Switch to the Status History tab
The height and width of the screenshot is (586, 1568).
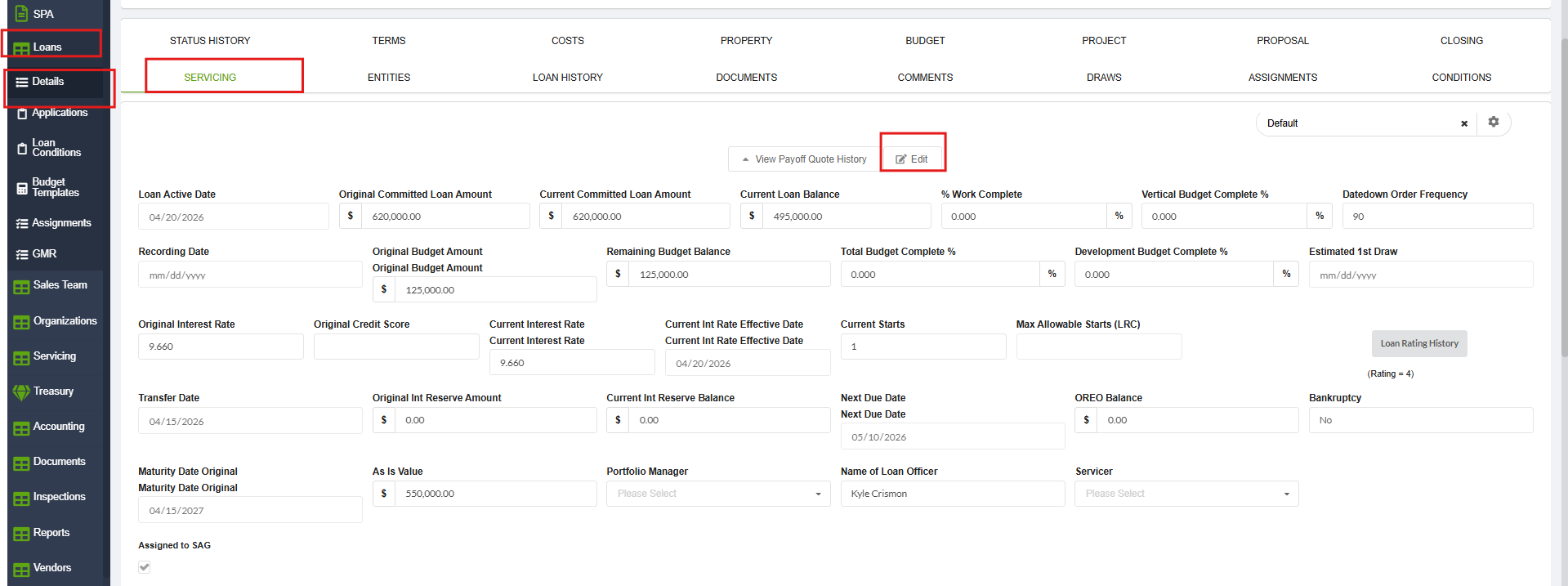[210, 41]
